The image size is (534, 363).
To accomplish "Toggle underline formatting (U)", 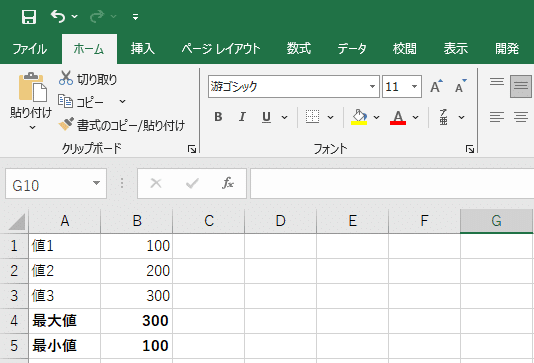I will click(x=266, y=117).
